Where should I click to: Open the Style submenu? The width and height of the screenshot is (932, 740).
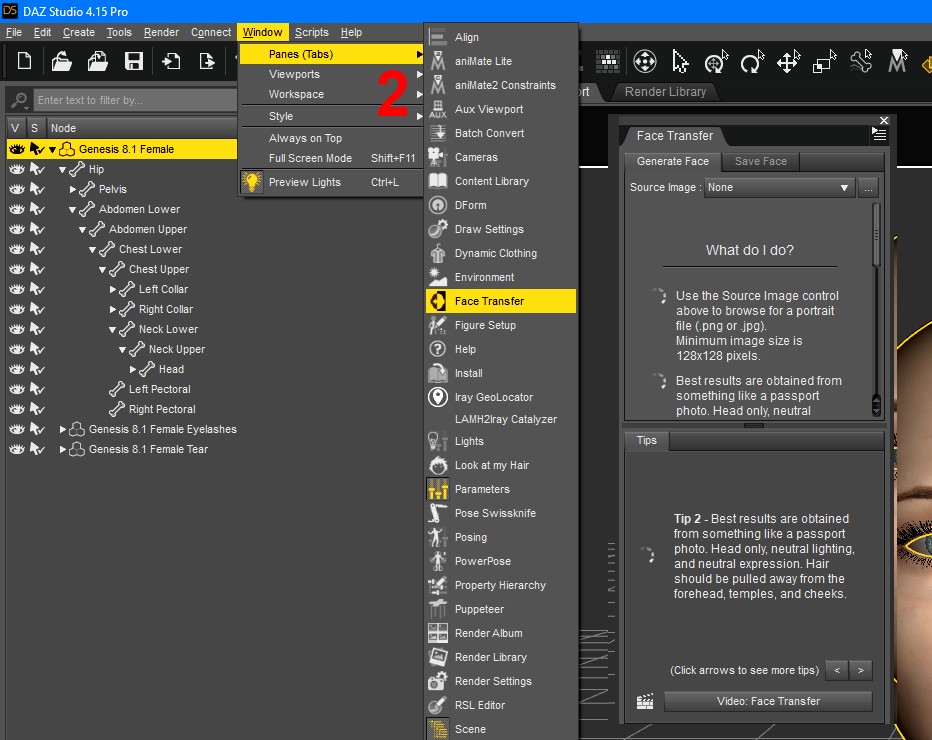(331, 116)
